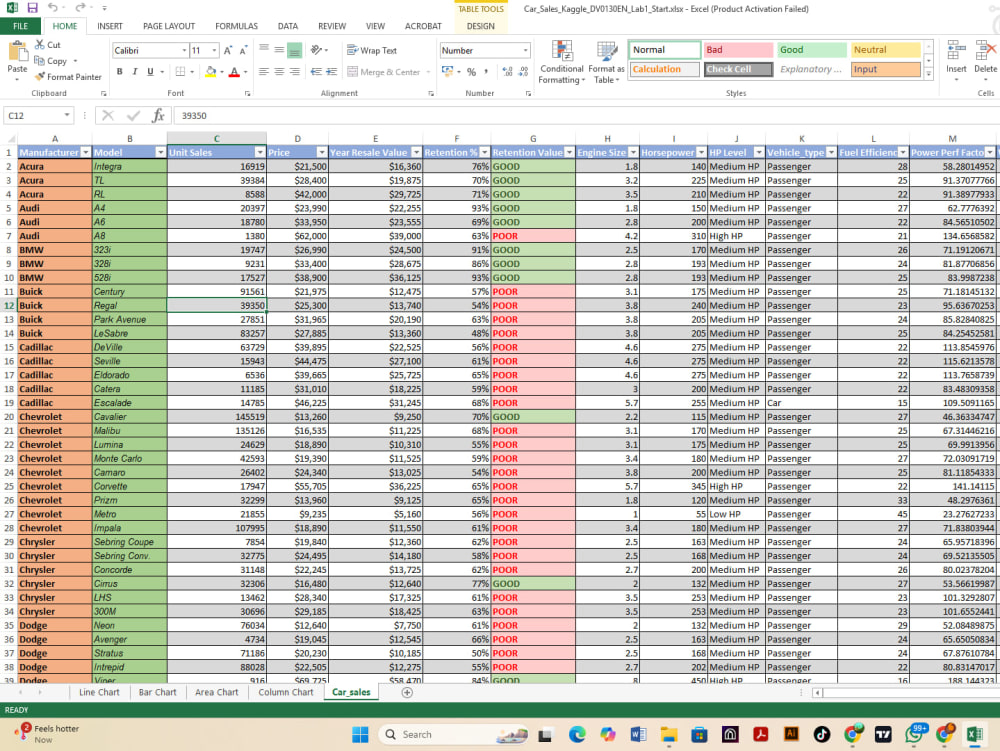Toggle Italic formatting

[x=135, y=71]
